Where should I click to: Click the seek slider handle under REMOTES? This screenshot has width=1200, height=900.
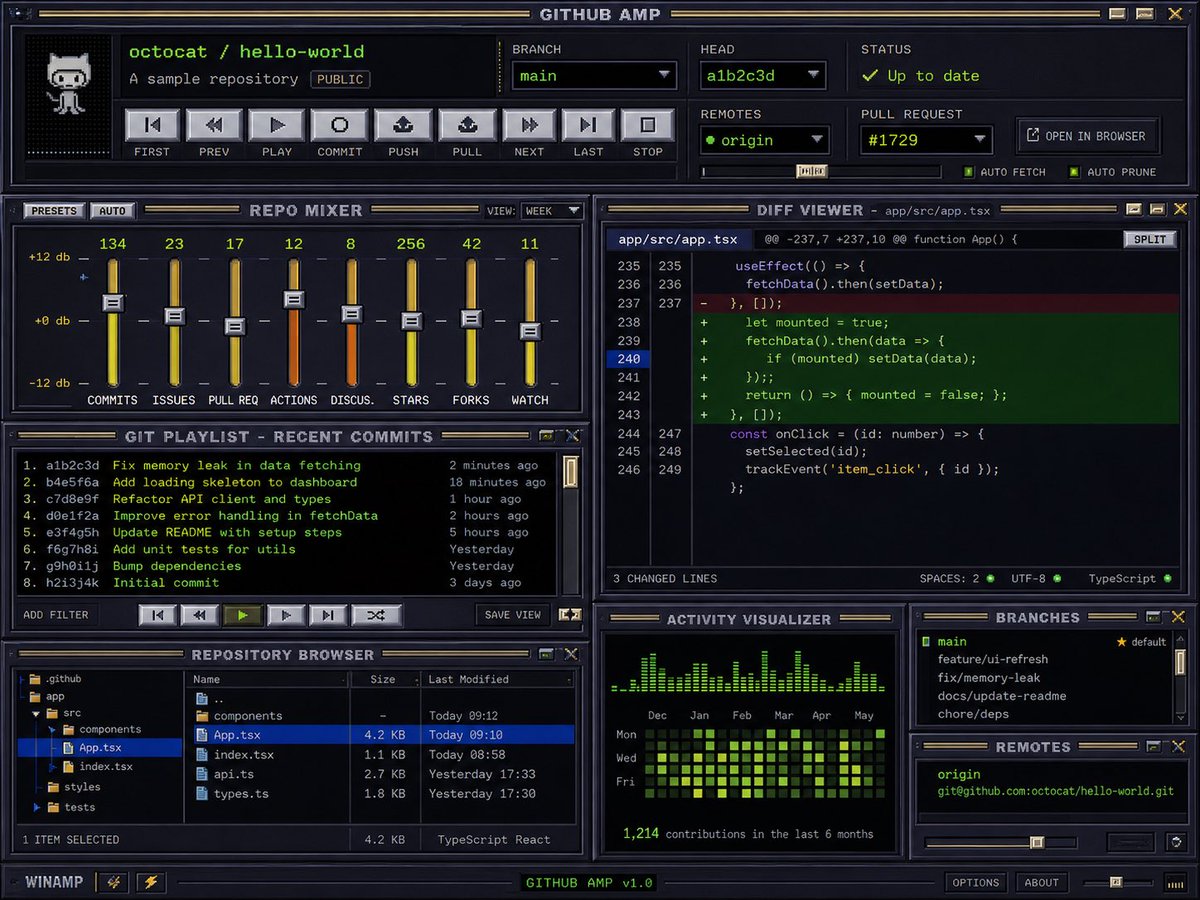click(811, 172)
